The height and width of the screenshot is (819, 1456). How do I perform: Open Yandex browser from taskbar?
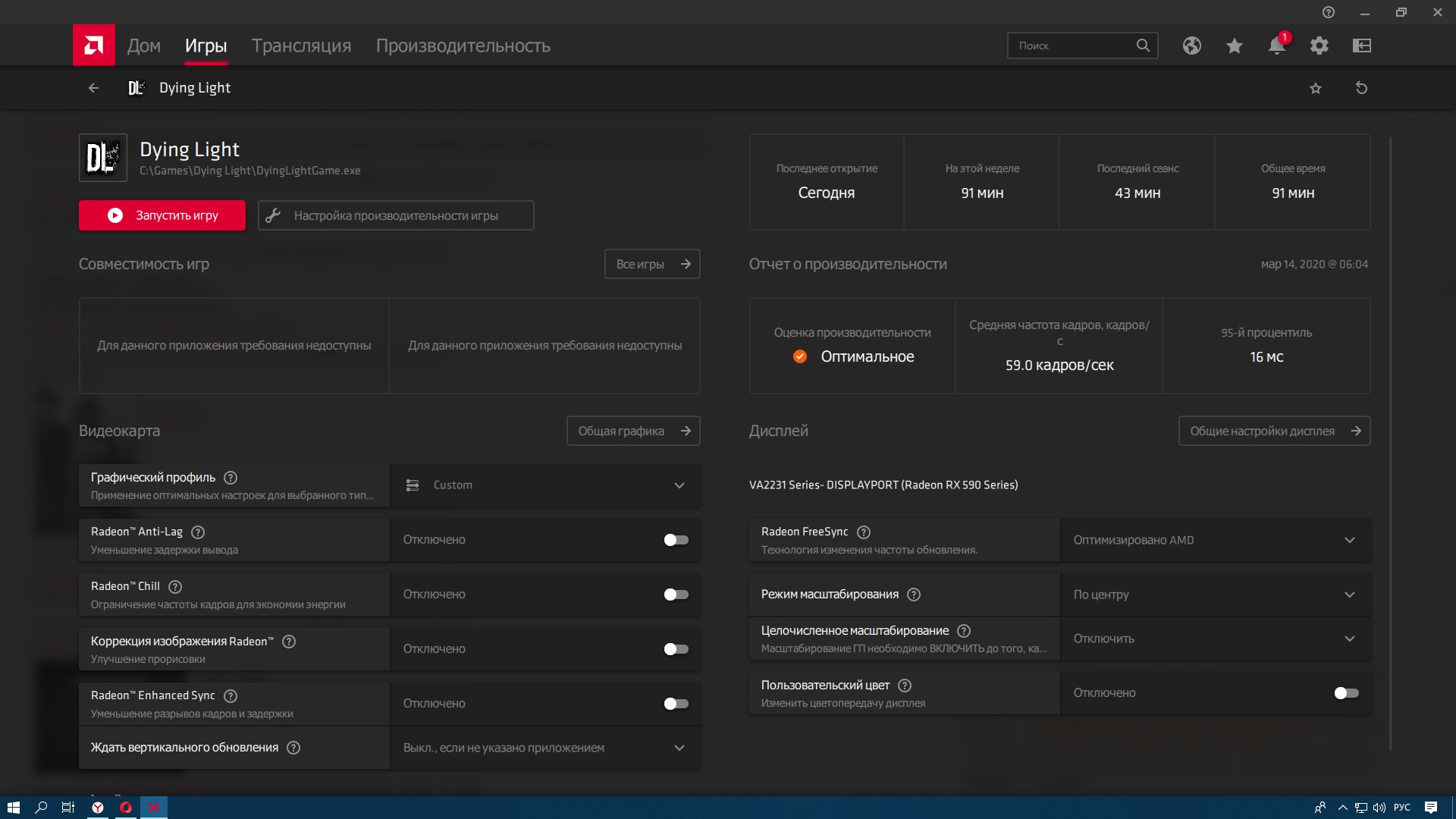tap(98, 808)
